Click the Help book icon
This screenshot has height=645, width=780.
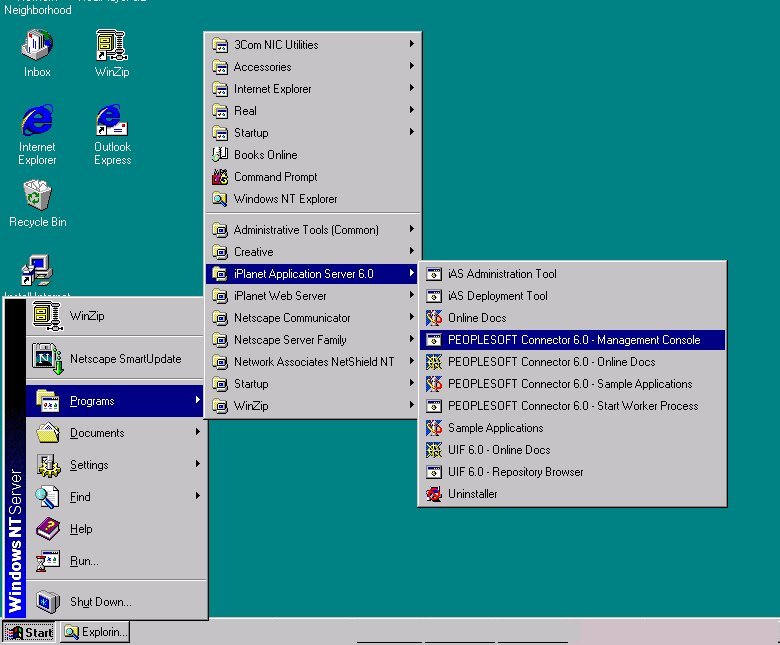(48, 529)
